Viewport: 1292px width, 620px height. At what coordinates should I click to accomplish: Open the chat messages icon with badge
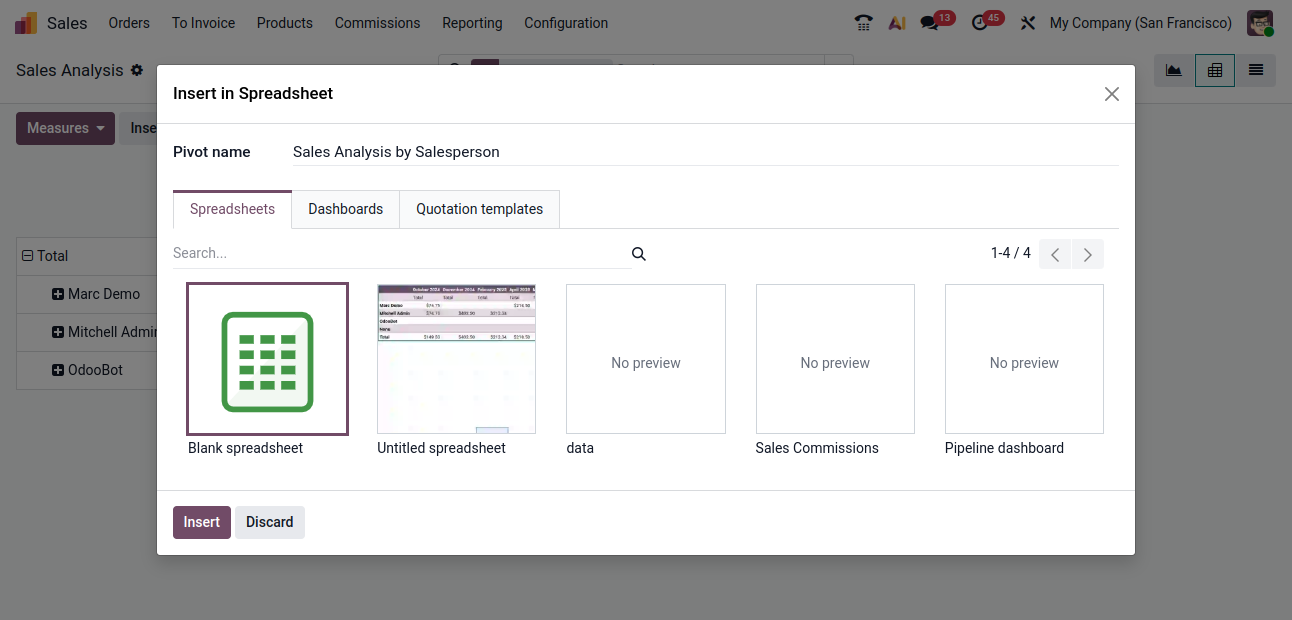click(930, 23)
